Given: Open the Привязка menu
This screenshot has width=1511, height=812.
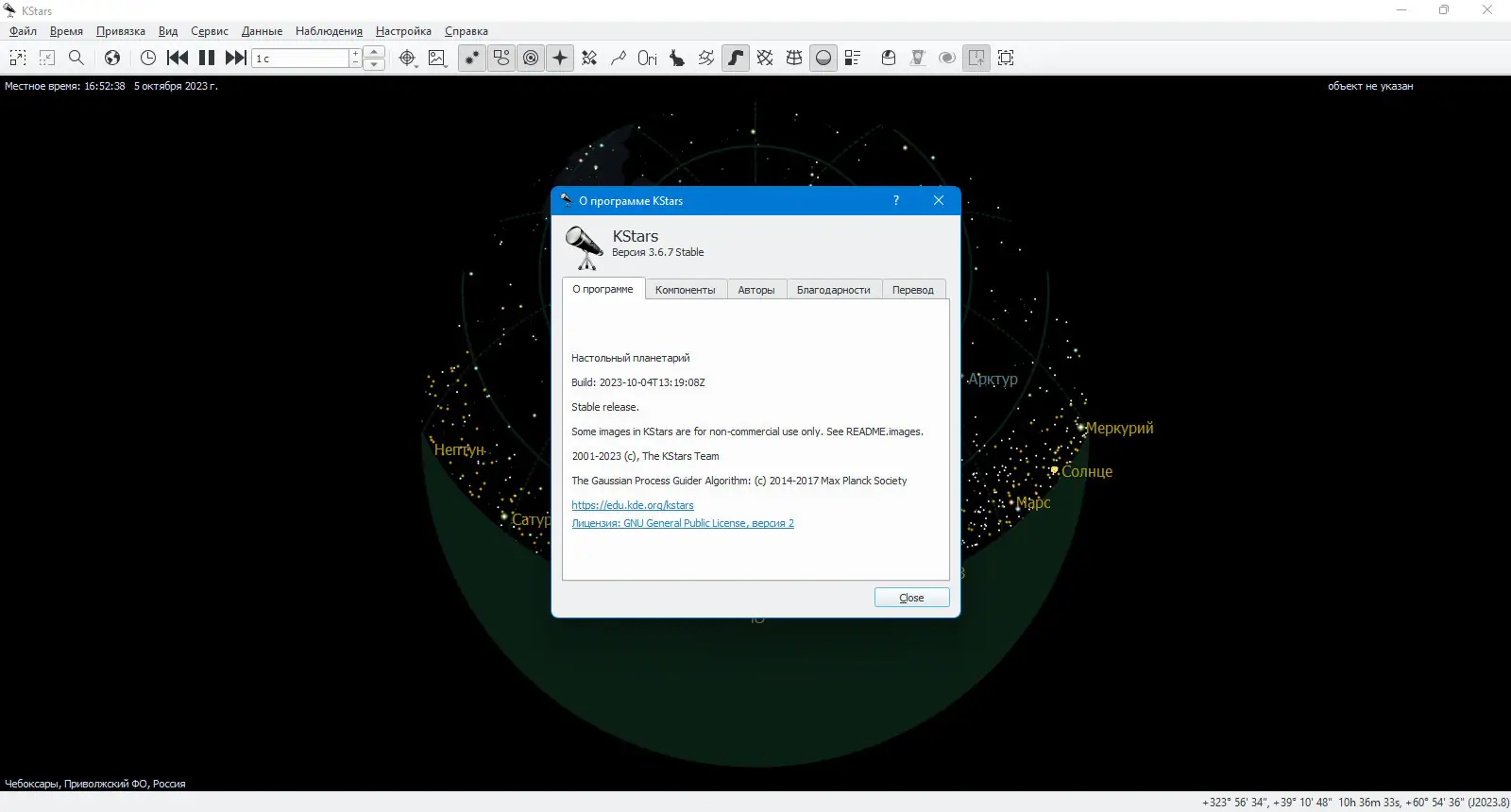Looking at the screenshot, I should coord(121,31).
